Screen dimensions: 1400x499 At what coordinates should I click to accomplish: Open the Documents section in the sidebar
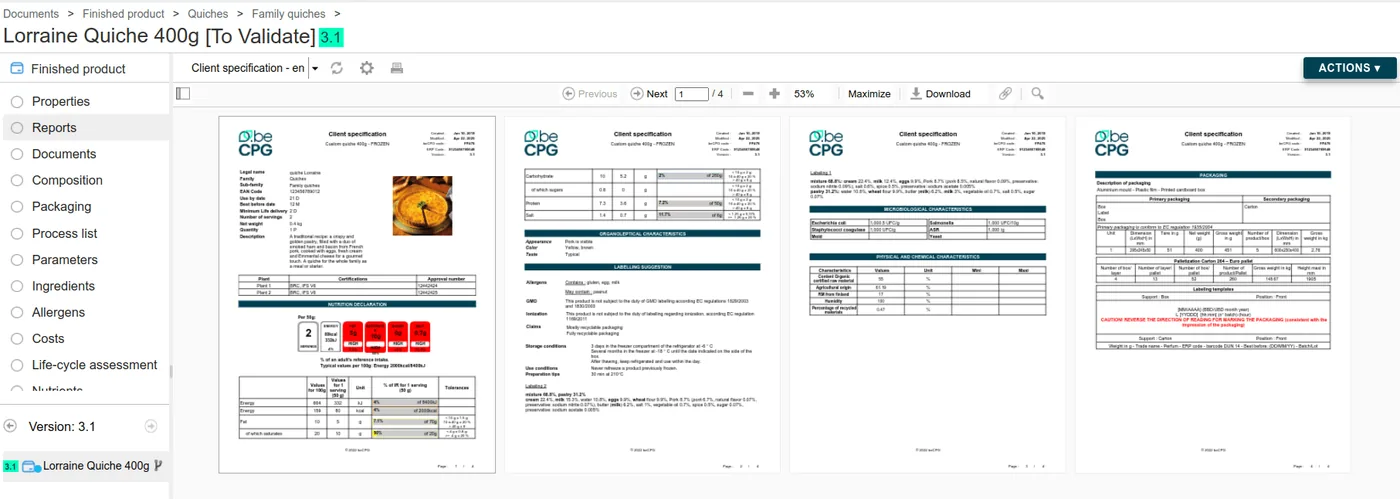pos(64,154)
